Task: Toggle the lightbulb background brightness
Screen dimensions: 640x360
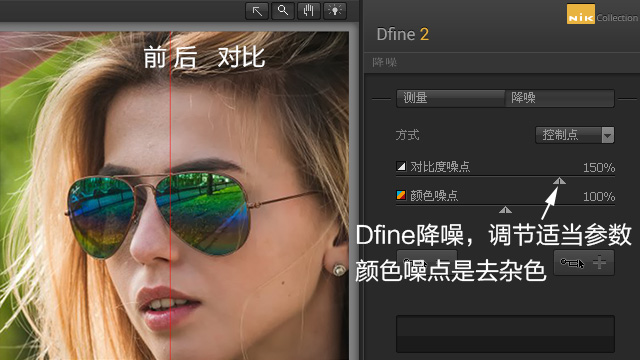Action: point(335,11)
